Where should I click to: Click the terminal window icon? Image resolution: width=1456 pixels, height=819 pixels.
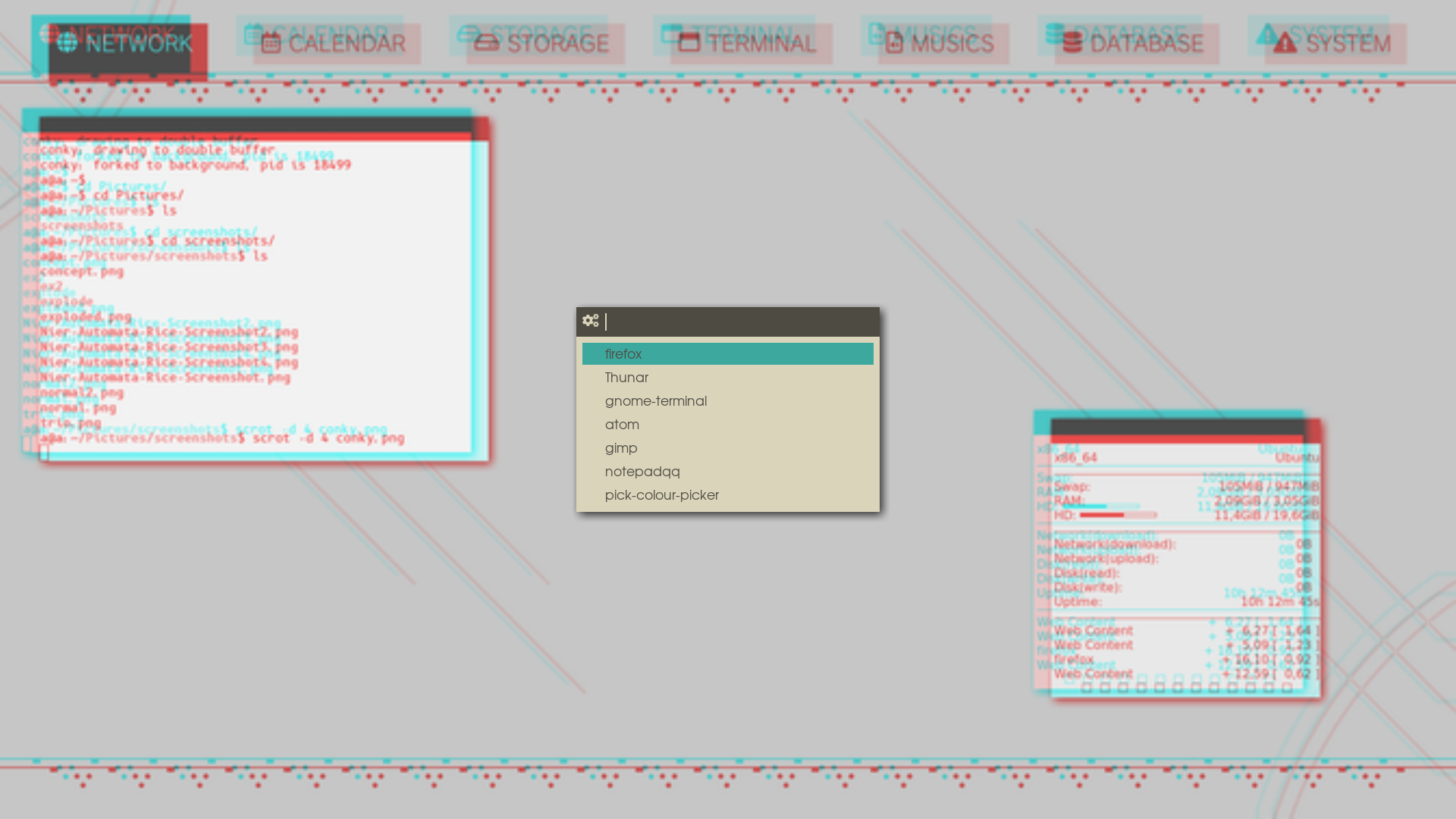coord(689,42)
